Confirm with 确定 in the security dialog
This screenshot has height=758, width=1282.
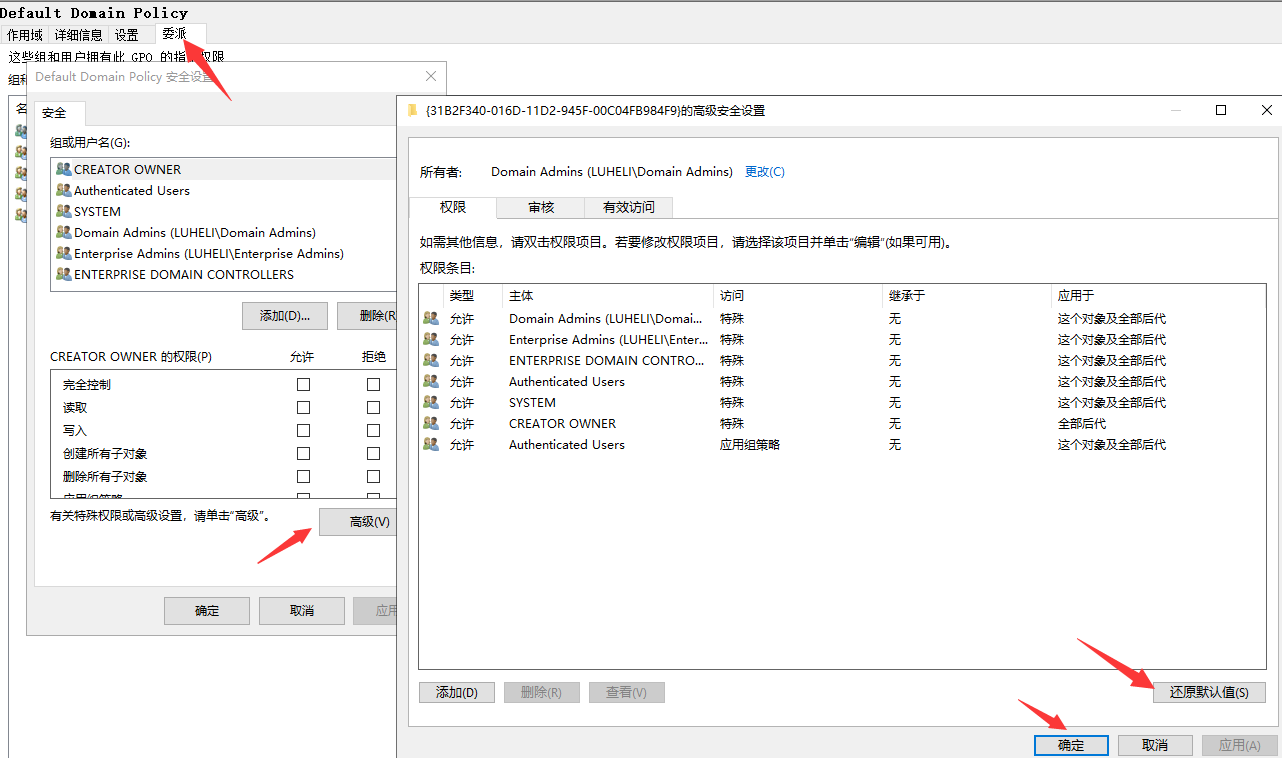[x=207, y=611]
